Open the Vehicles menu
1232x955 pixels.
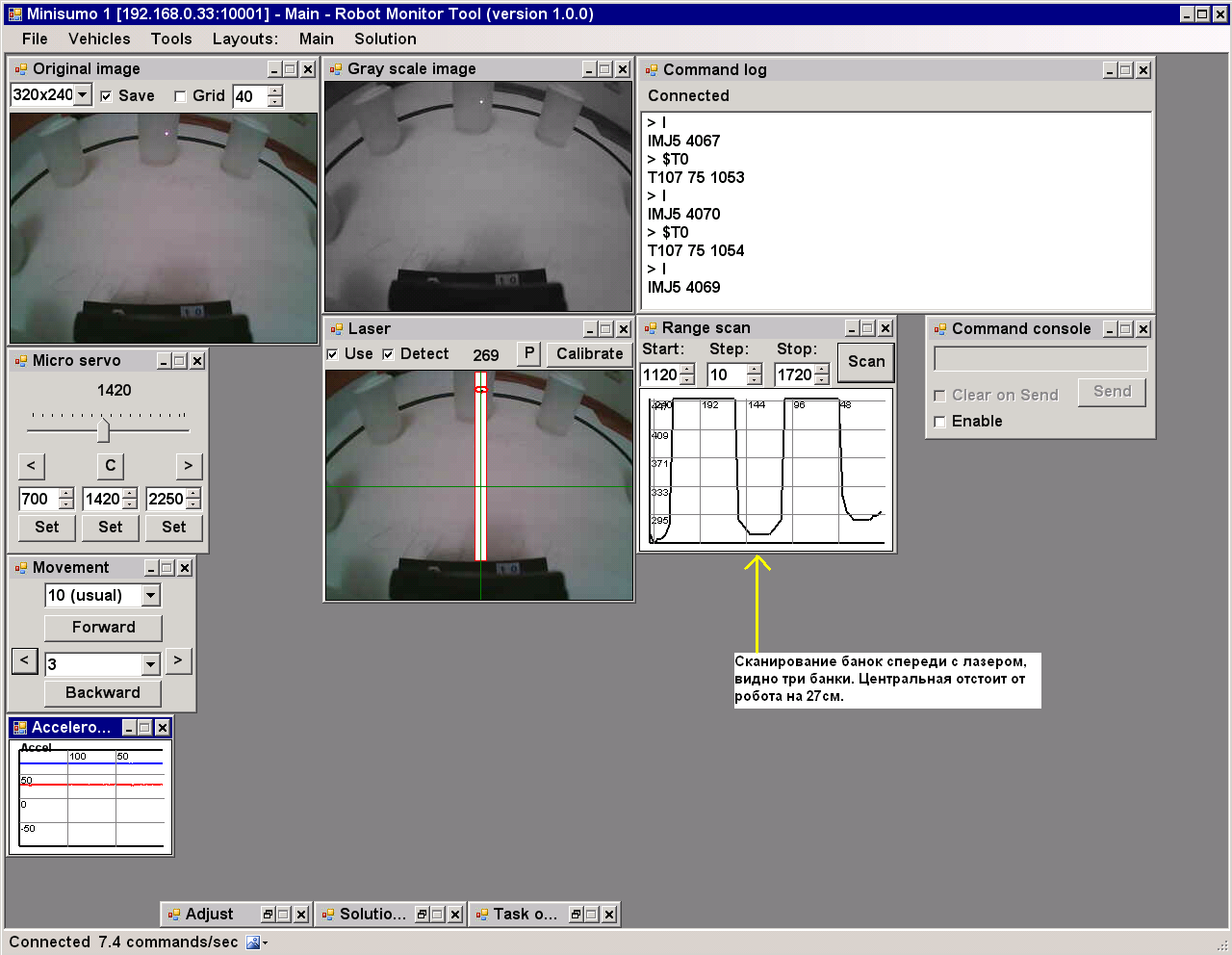tap(99, 39)
